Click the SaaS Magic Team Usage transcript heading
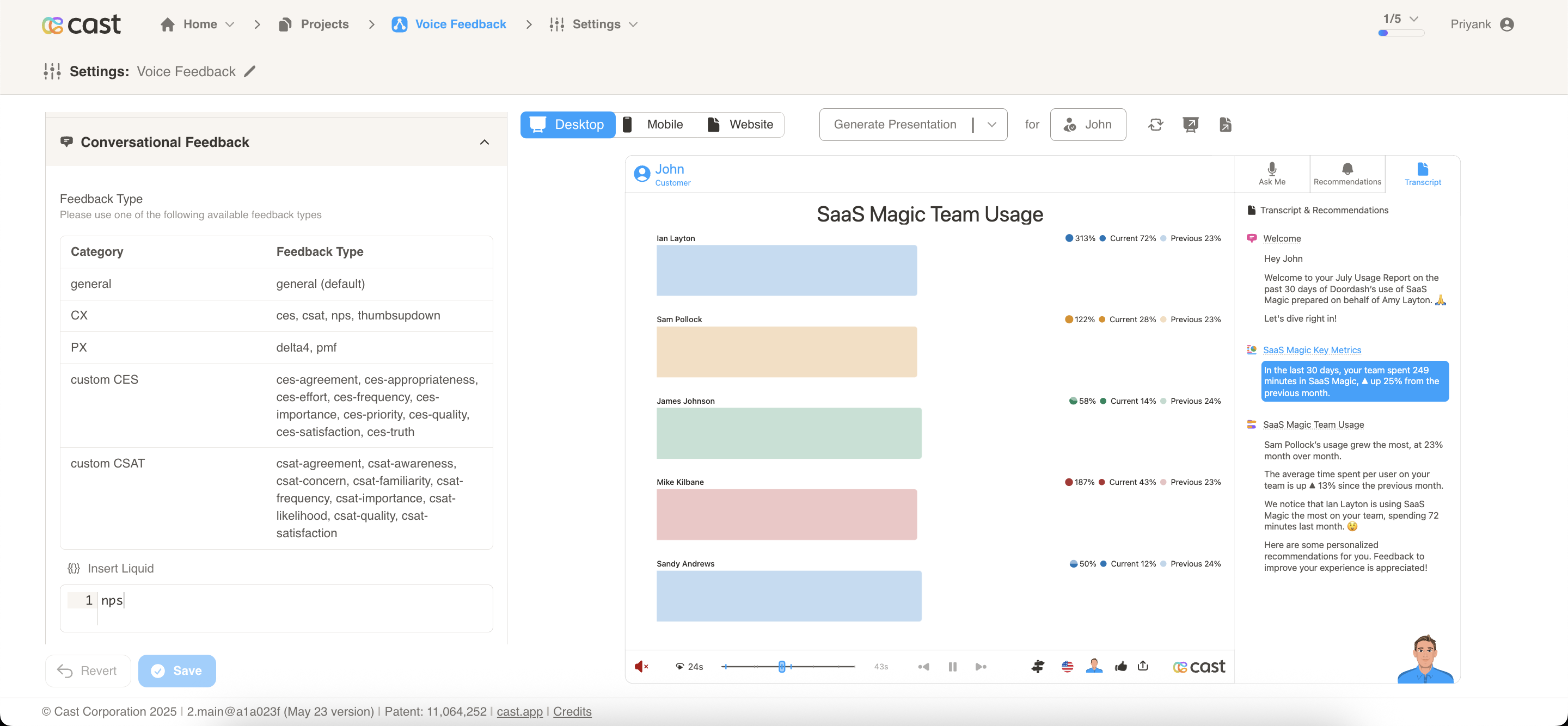 [x=1313, y=424]
